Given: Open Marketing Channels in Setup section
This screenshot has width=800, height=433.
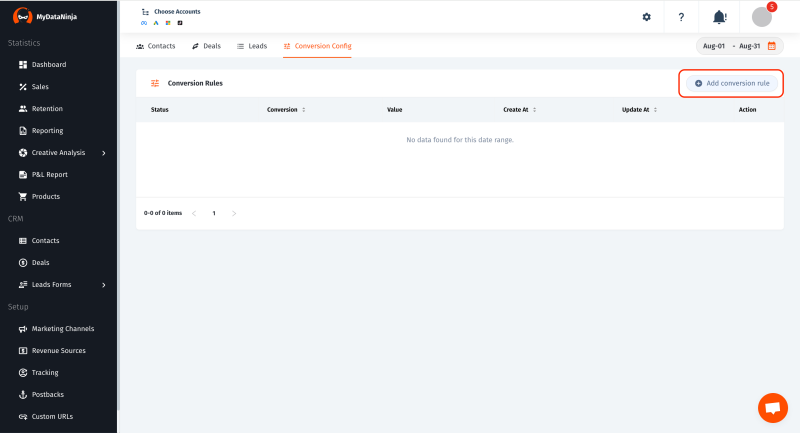Looking at the screenshot, I should (63, 329).
